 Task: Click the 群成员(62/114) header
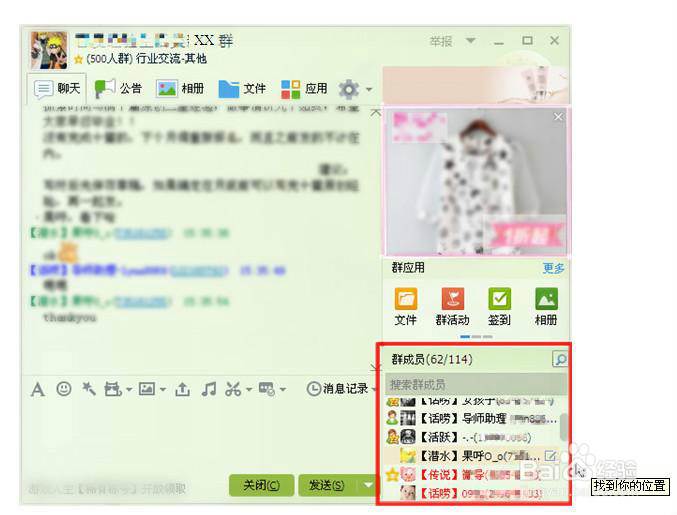(x=432, y=359)
